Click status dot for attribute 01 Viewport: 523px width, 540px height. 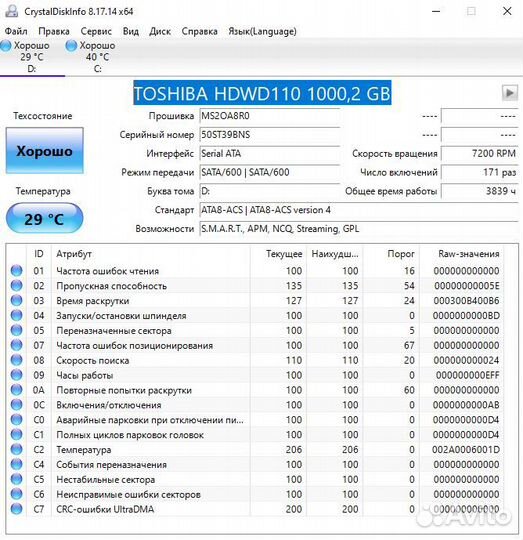(16, 271)
